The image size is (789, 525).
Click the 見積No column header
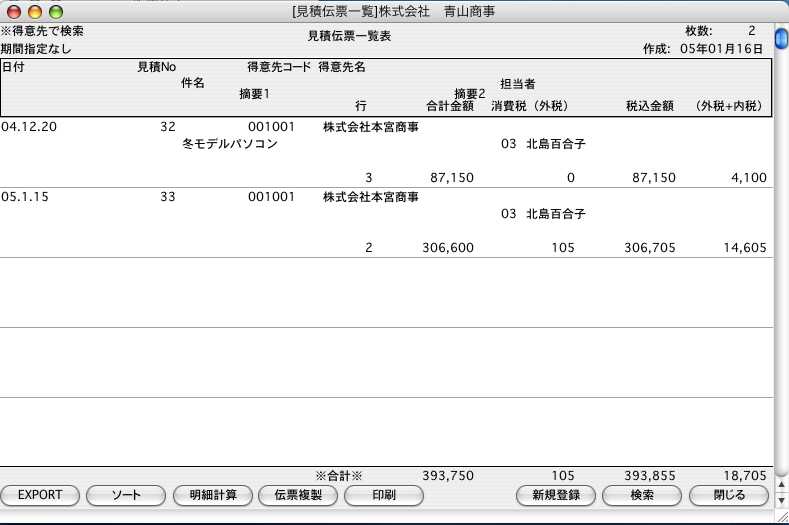coord(157,67)
